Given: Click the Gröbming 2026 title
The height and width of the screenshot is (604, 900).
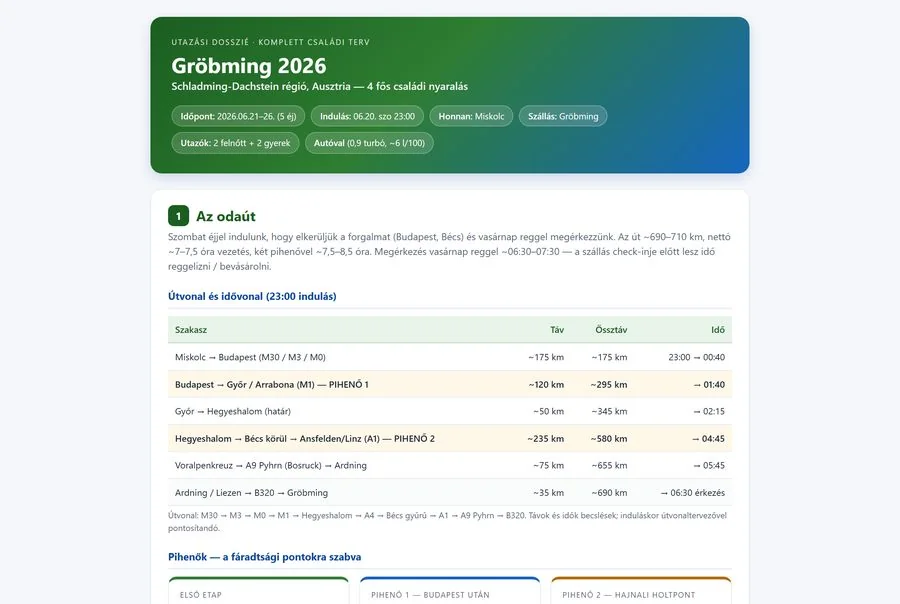Looking at the screenshot, I should pos(249,66).
